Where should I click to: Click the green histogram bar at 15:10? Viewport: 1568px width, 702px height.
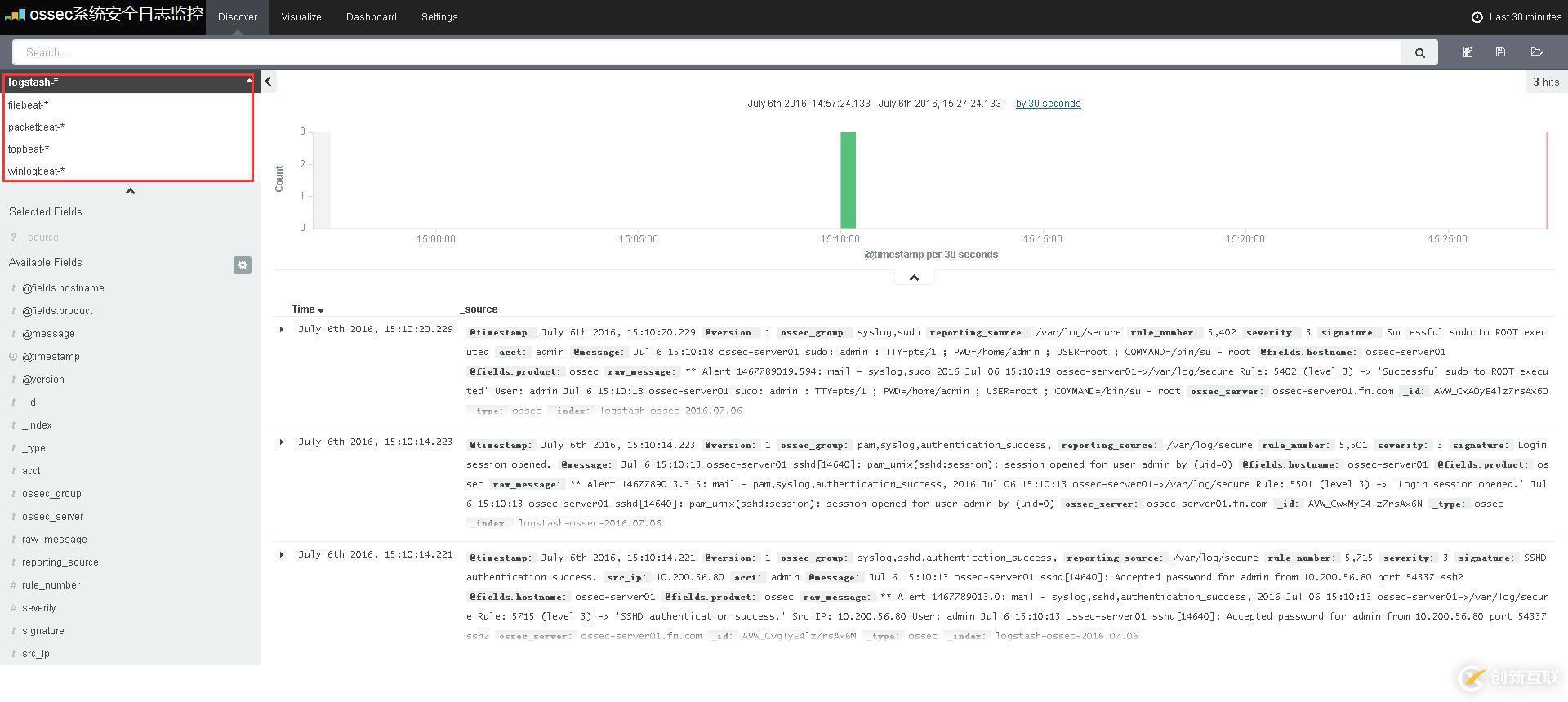point(848,180)
